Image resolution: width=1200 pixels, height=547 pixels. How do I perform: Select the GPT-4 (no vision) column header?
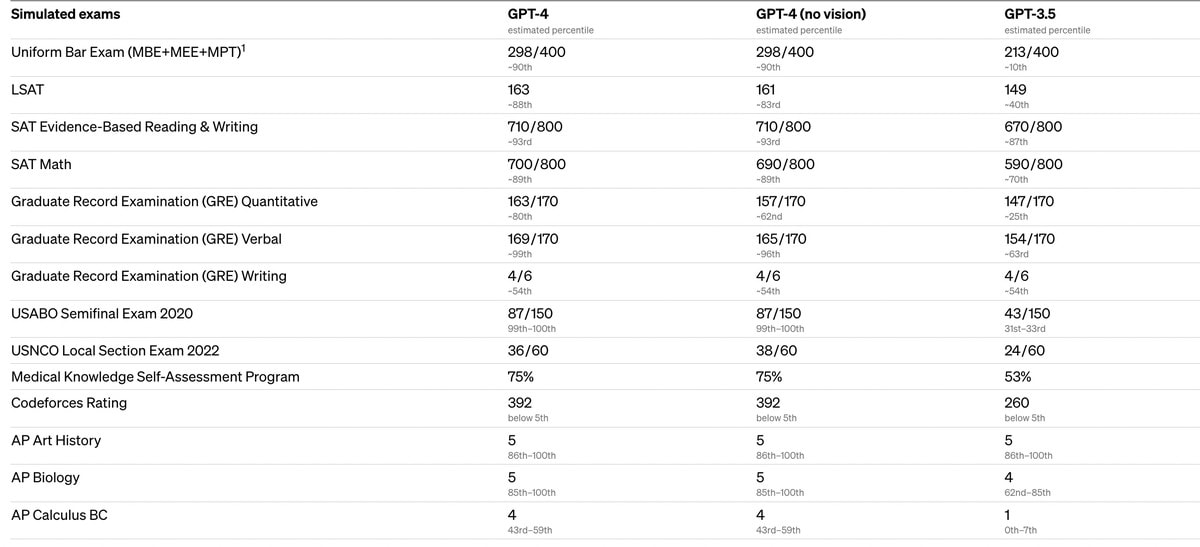(810, 14)
